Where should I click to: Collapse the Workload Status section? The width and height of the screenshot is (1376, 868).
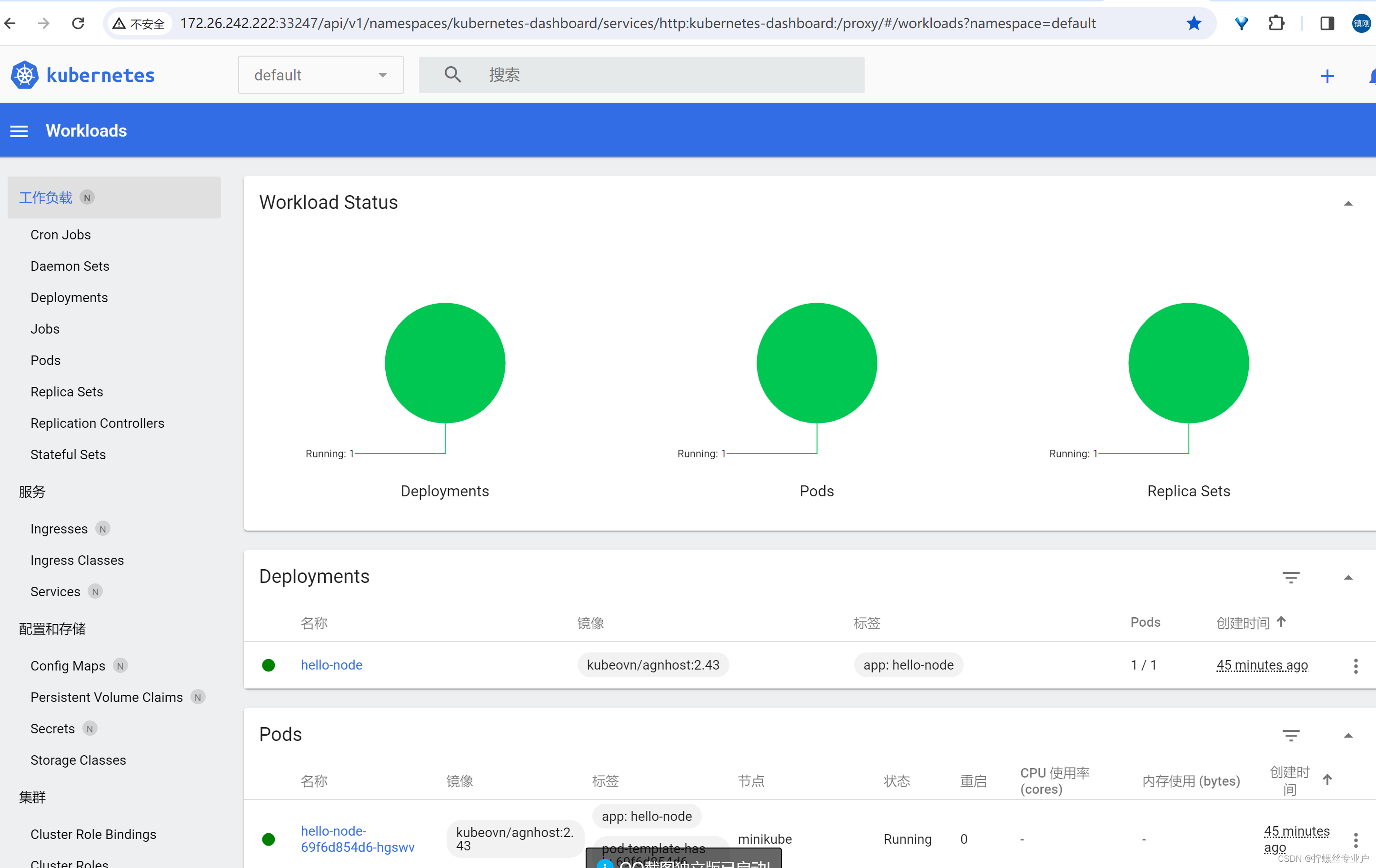(x=1348, y=203)
